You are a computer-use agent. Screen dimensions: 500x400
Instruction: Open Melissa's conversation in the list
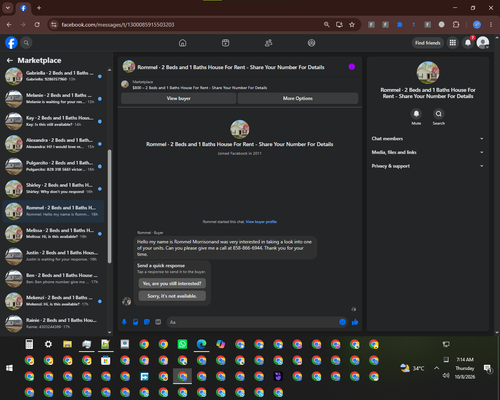[53, 233]
